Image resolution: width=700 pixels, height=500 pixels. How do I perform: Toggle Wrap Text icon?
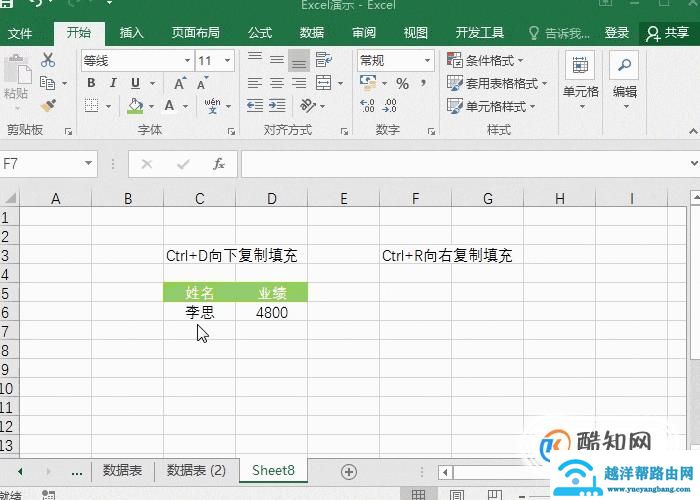click(324, 59)
